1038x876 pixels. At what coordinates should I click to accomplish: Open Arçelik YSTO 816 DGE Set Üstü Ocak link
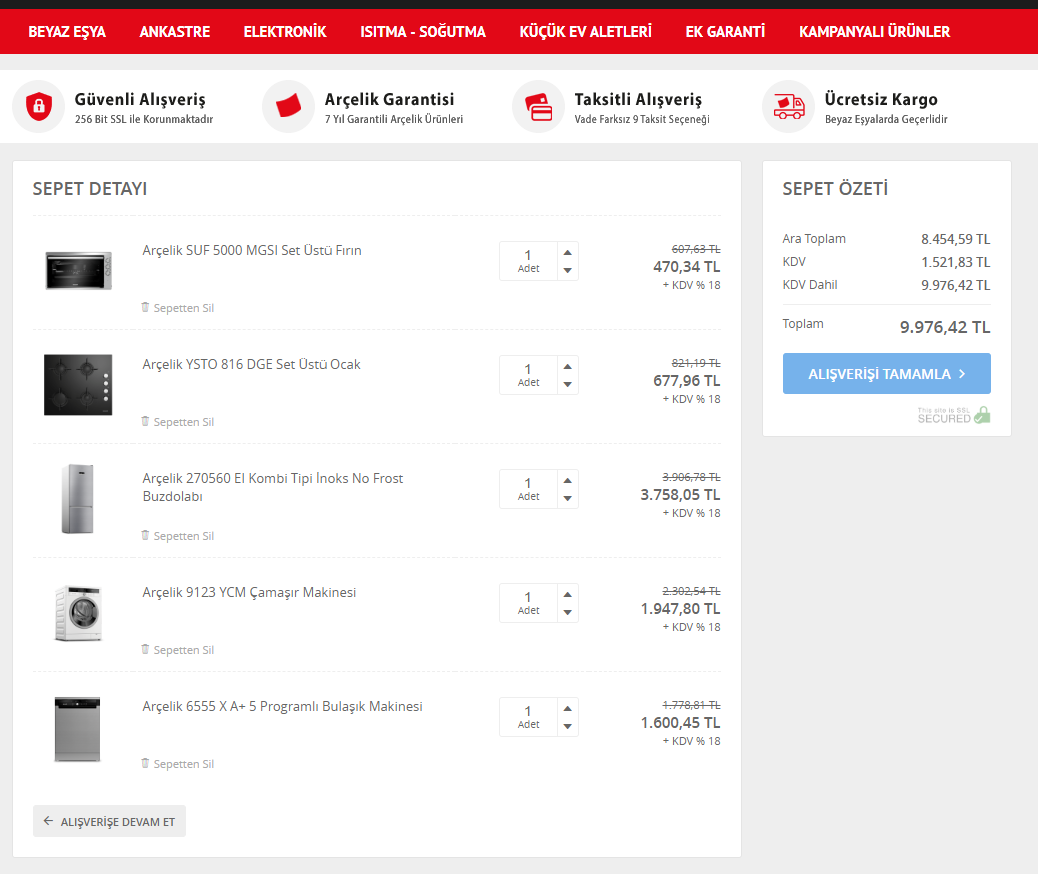(252, 364)
